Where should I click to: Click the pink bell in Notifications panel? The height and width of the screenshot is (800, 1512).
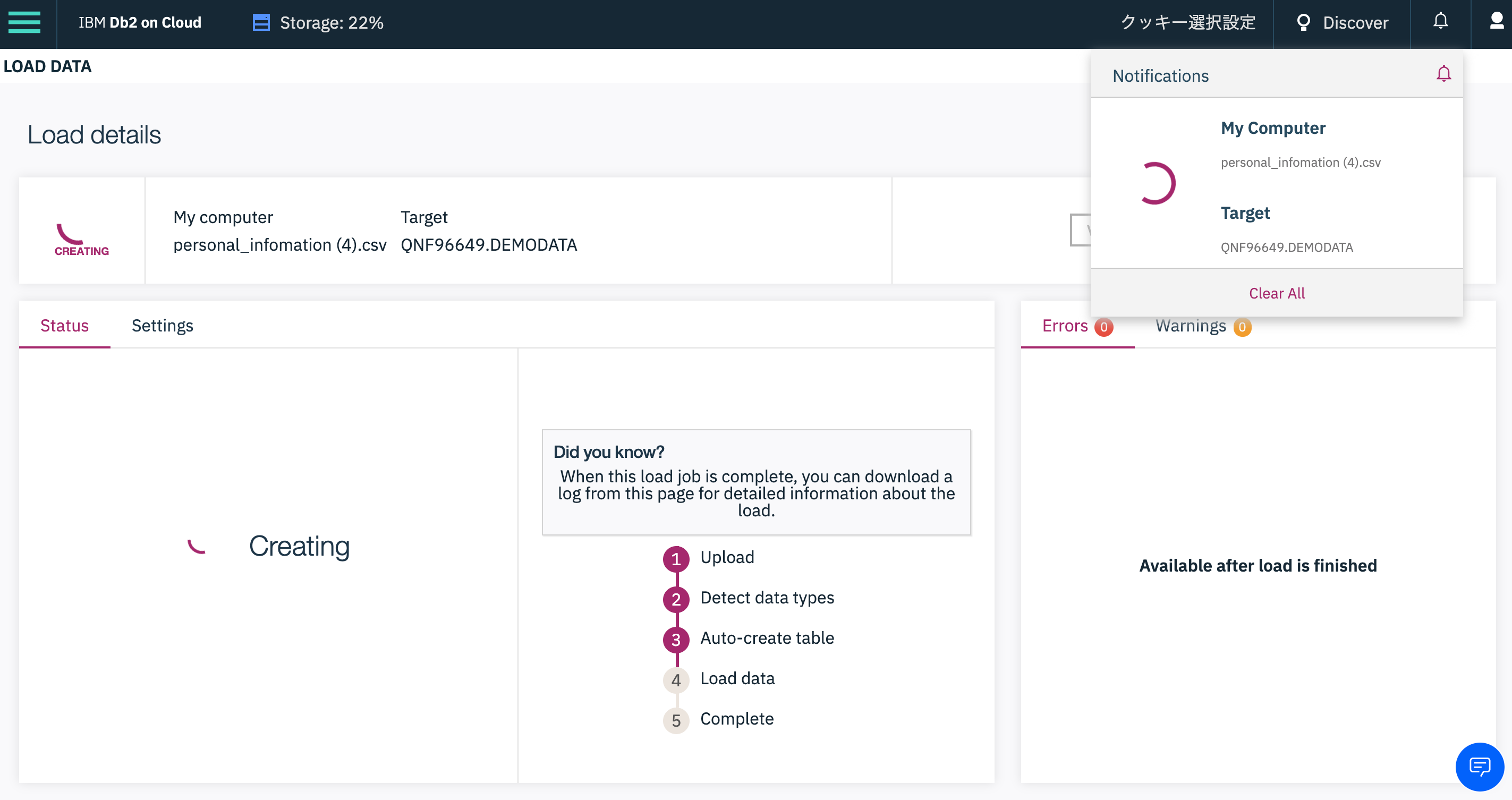coord(1443,74)
